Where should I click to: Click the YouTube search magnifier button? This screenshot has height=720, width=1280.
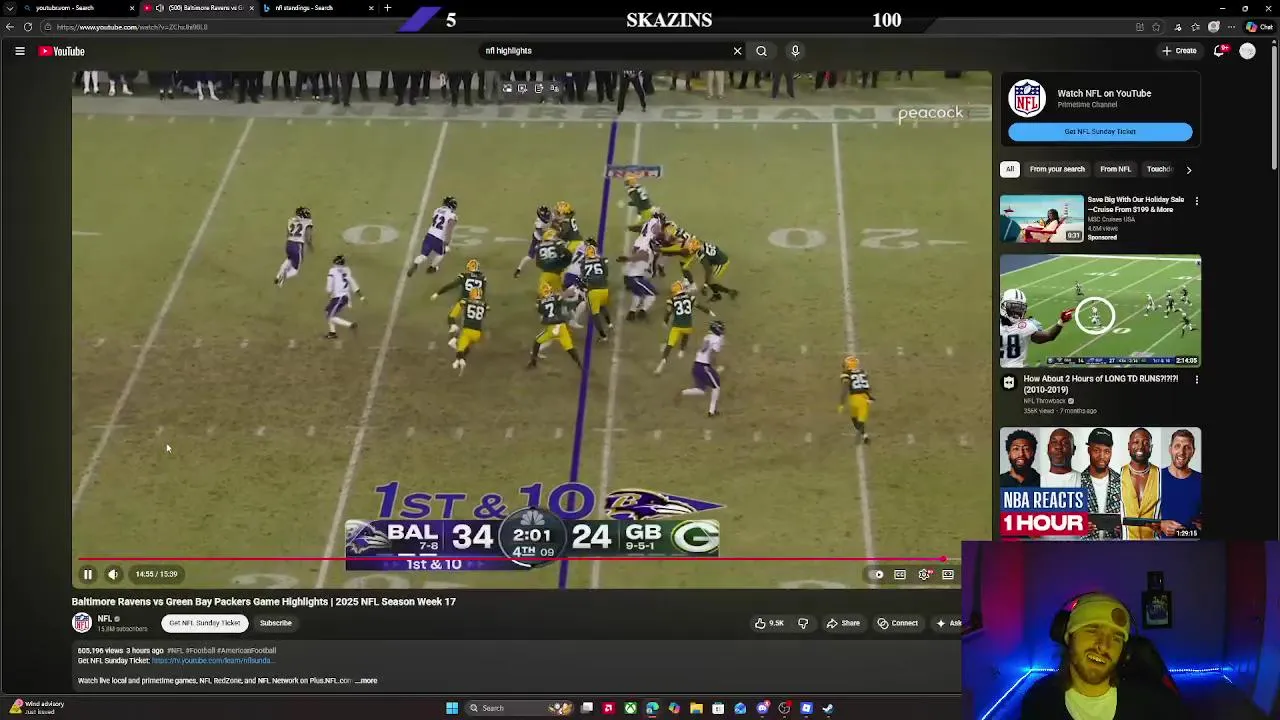pyautogui.click(x=761, y=51)
